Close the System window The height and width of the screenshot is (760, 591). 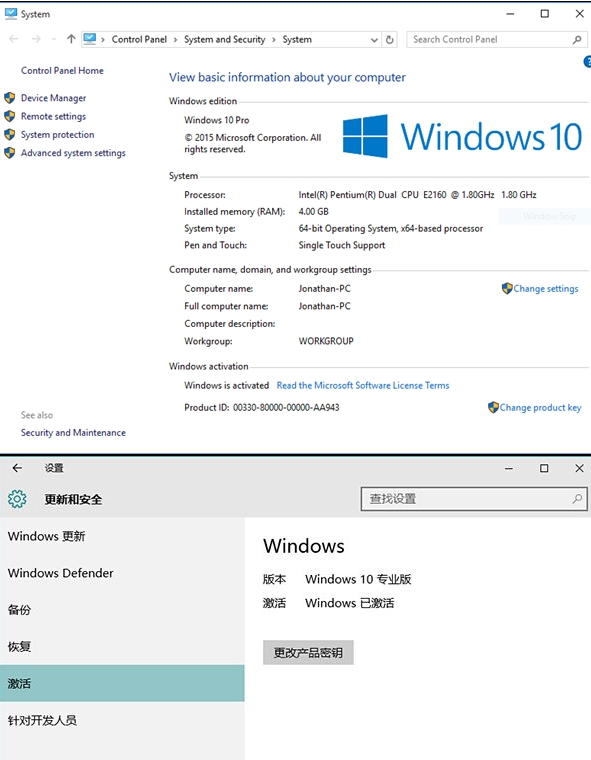[x=579, y=14]
